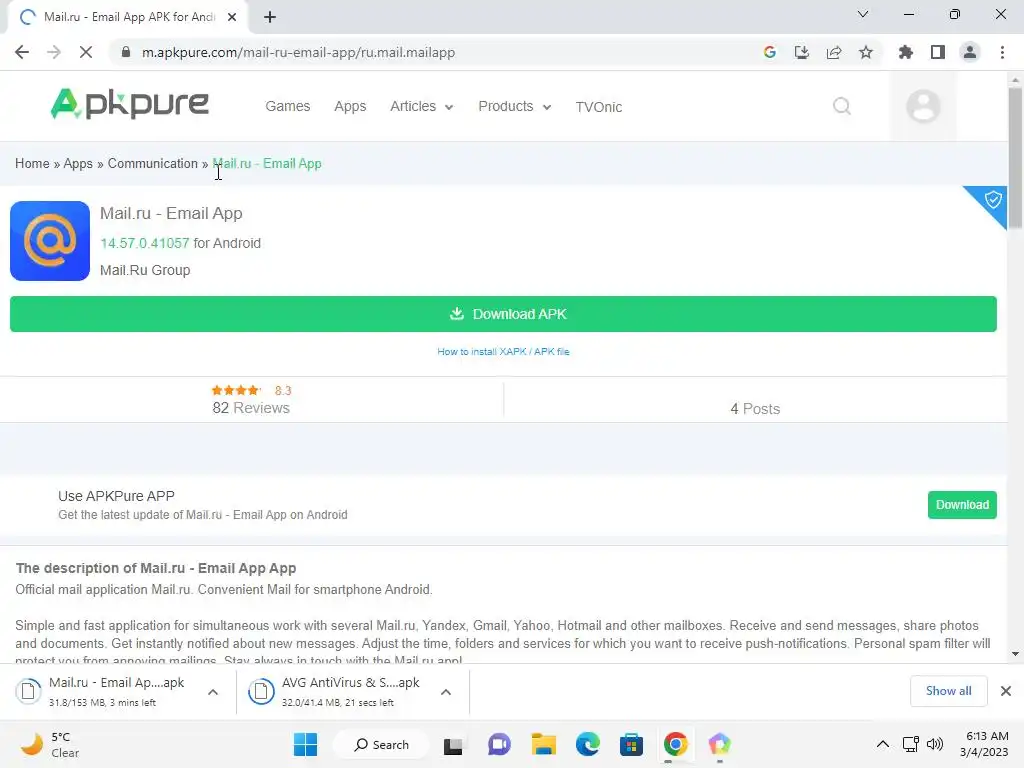Click the address bar URL
Screen dimensions: 1024x768
[298, 52]
